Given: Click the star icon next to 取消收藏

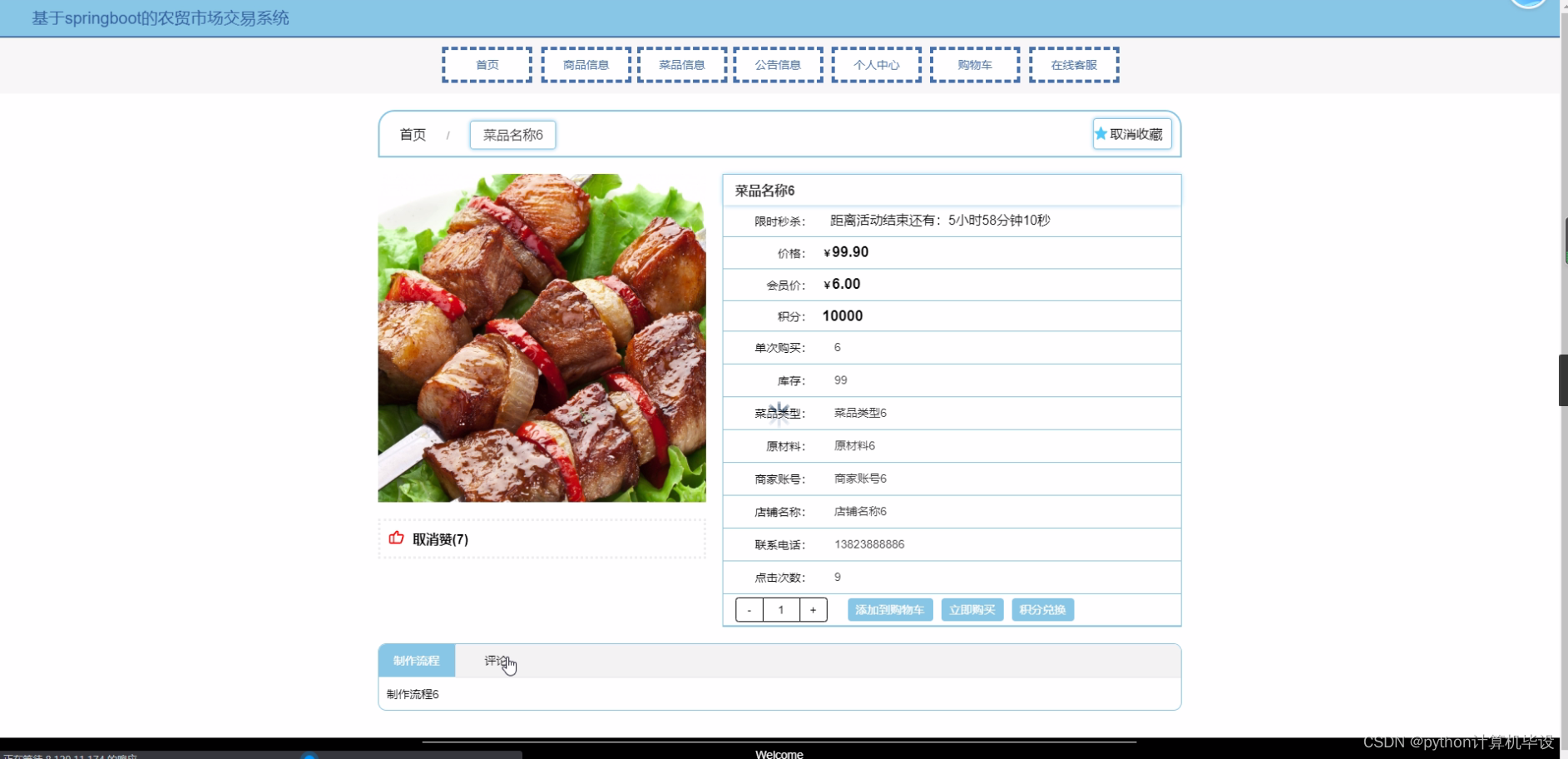Looking at the screenshot, I should coord(1102,133).
